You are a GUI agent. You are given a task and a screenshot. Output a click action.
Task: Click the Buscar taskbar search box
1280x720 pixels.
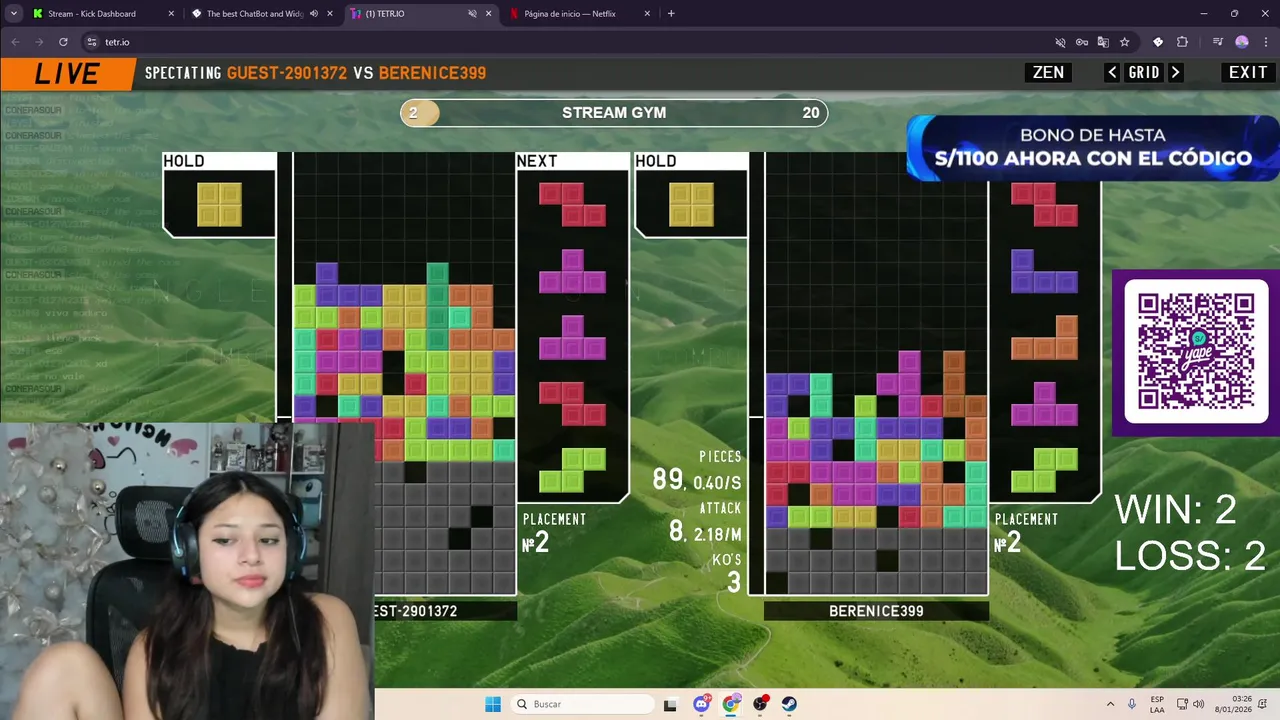(583, 704)
